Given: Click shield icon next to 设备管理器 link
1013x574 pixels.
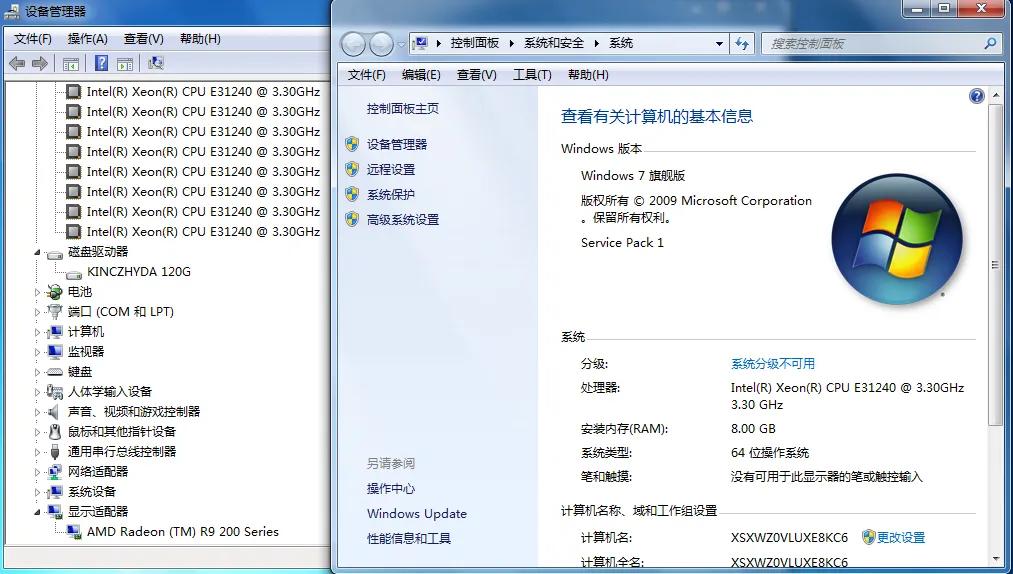Looking at the screenshot, I should 352,144.
